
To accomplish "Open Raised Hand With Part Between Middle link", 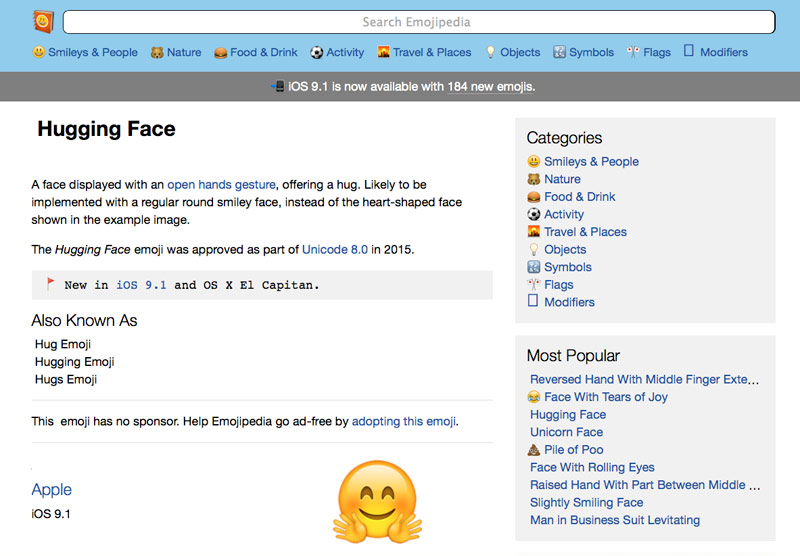I will [645, 485].
